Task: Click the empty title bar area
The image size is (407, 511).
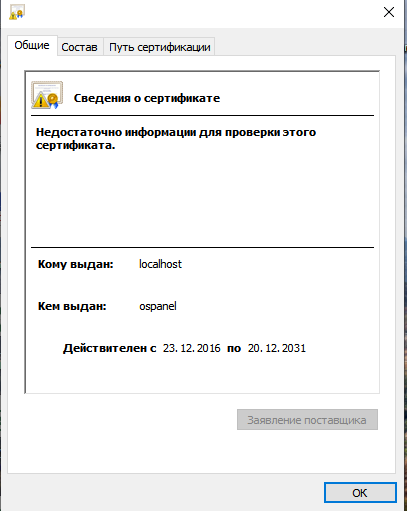Action: [200, 13]
